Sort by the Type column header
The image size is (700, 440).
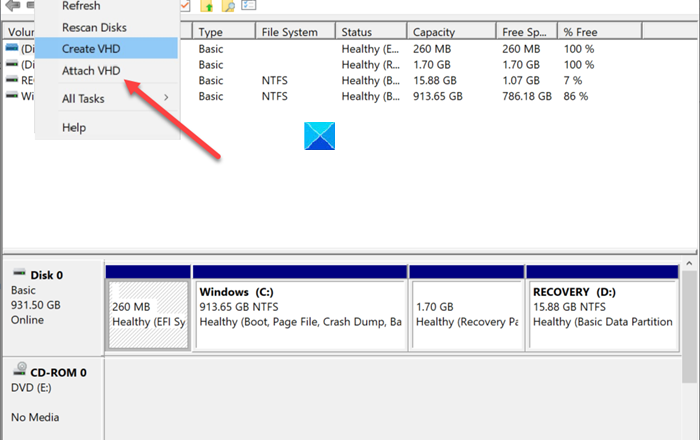tap(224, 32)
